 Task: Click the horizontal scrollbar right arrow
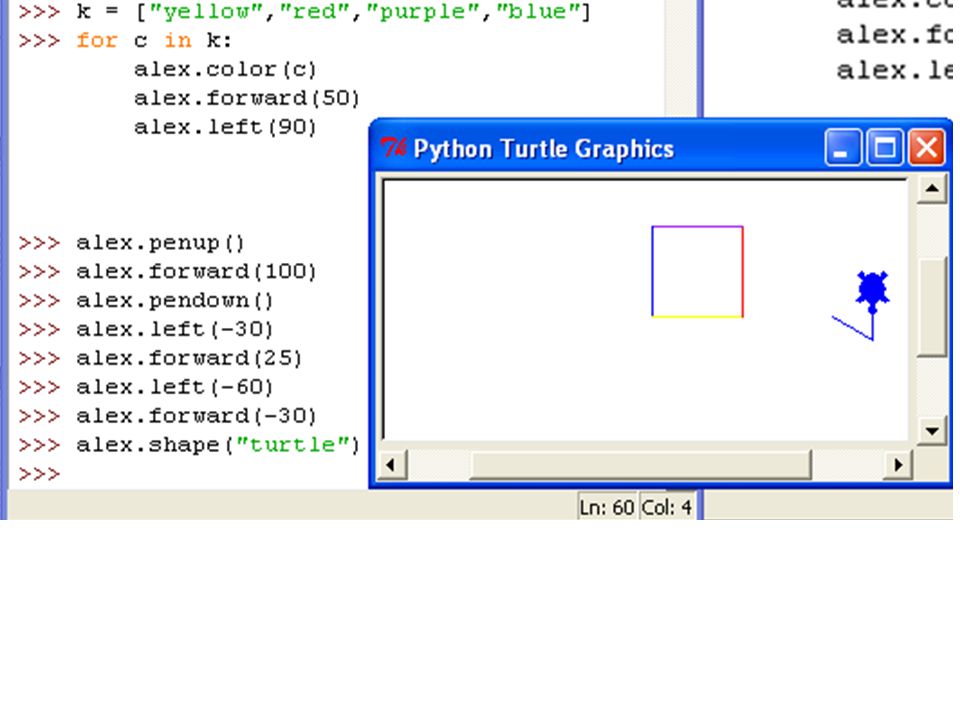[x=898, y=465]
